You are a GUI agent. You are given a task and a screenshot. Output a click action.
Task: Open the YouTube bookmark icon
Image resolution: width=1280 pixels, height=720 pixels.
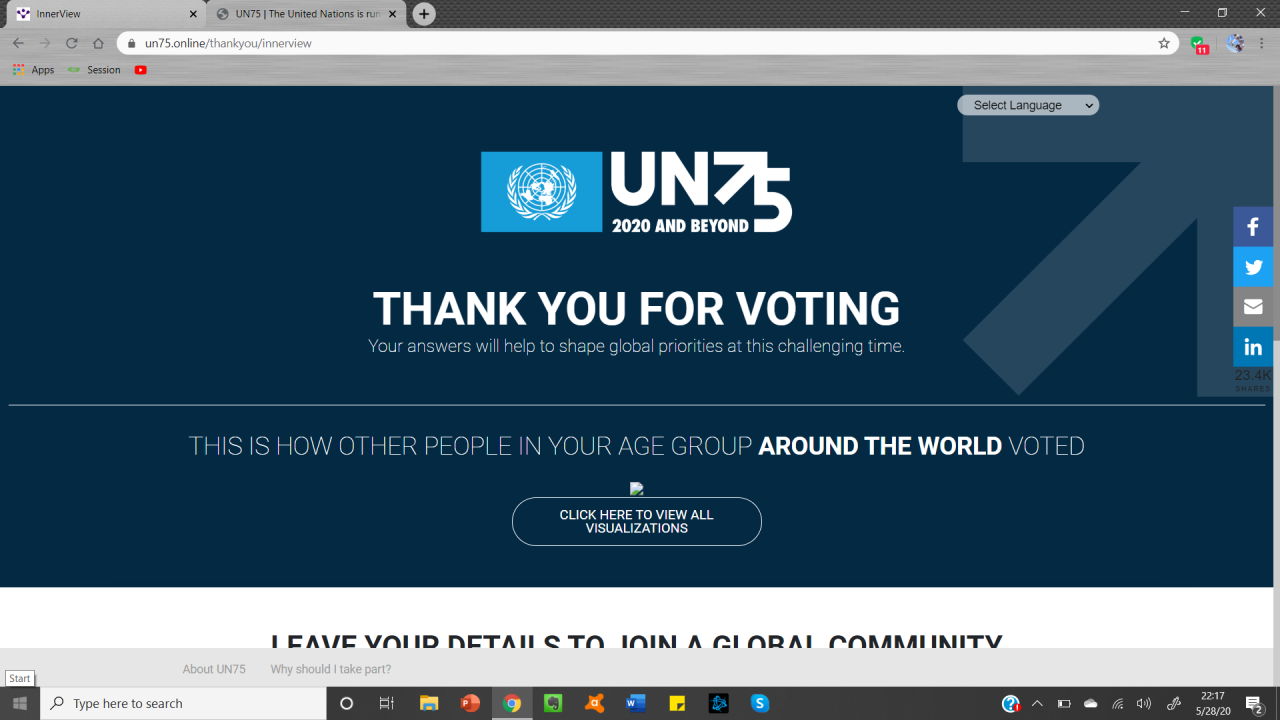click(x=141, y=70)
